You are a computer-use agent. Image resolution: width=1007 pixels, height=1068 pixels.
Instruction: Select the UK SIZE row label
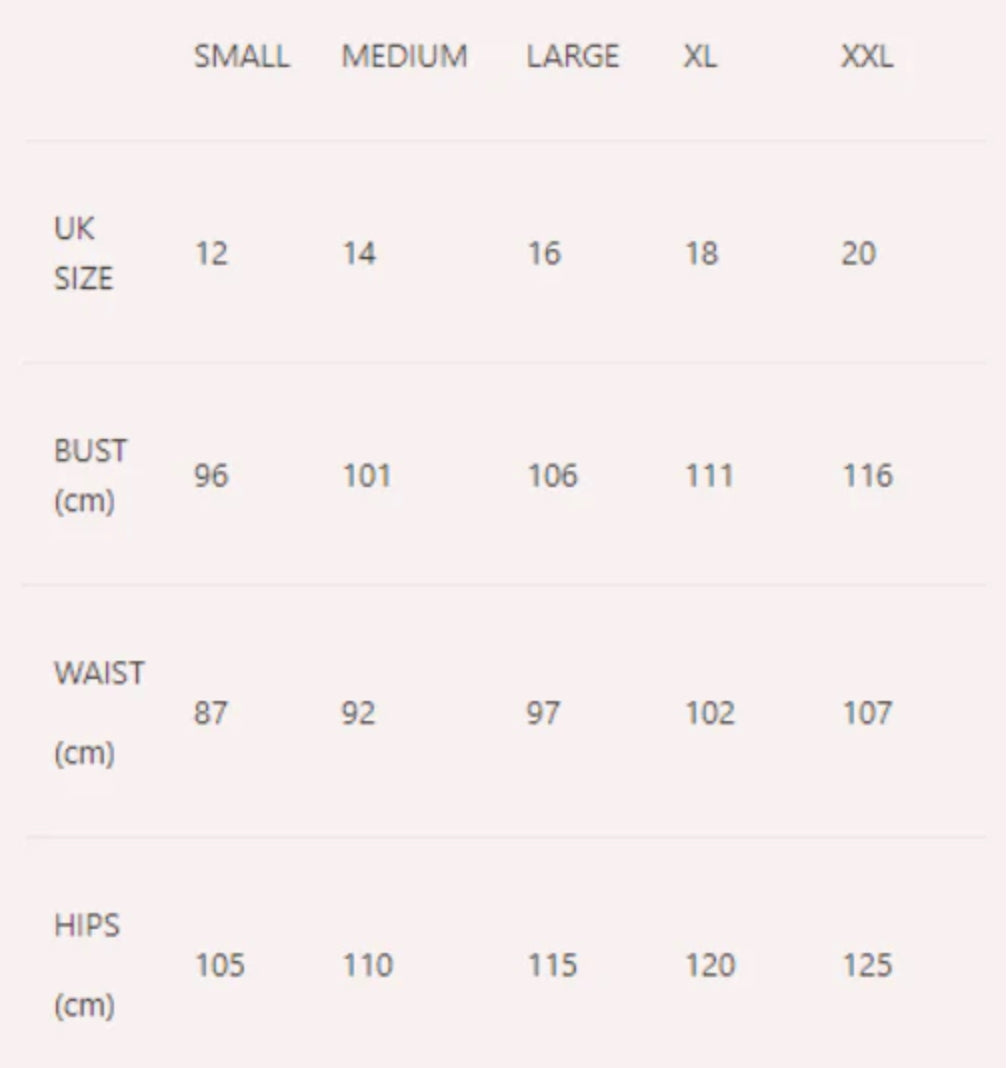click(84, 253)
